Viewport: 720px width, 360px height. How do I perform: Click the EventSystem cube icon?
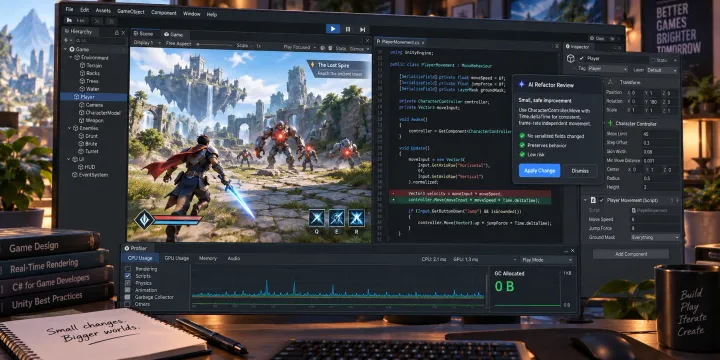[75, 175]
